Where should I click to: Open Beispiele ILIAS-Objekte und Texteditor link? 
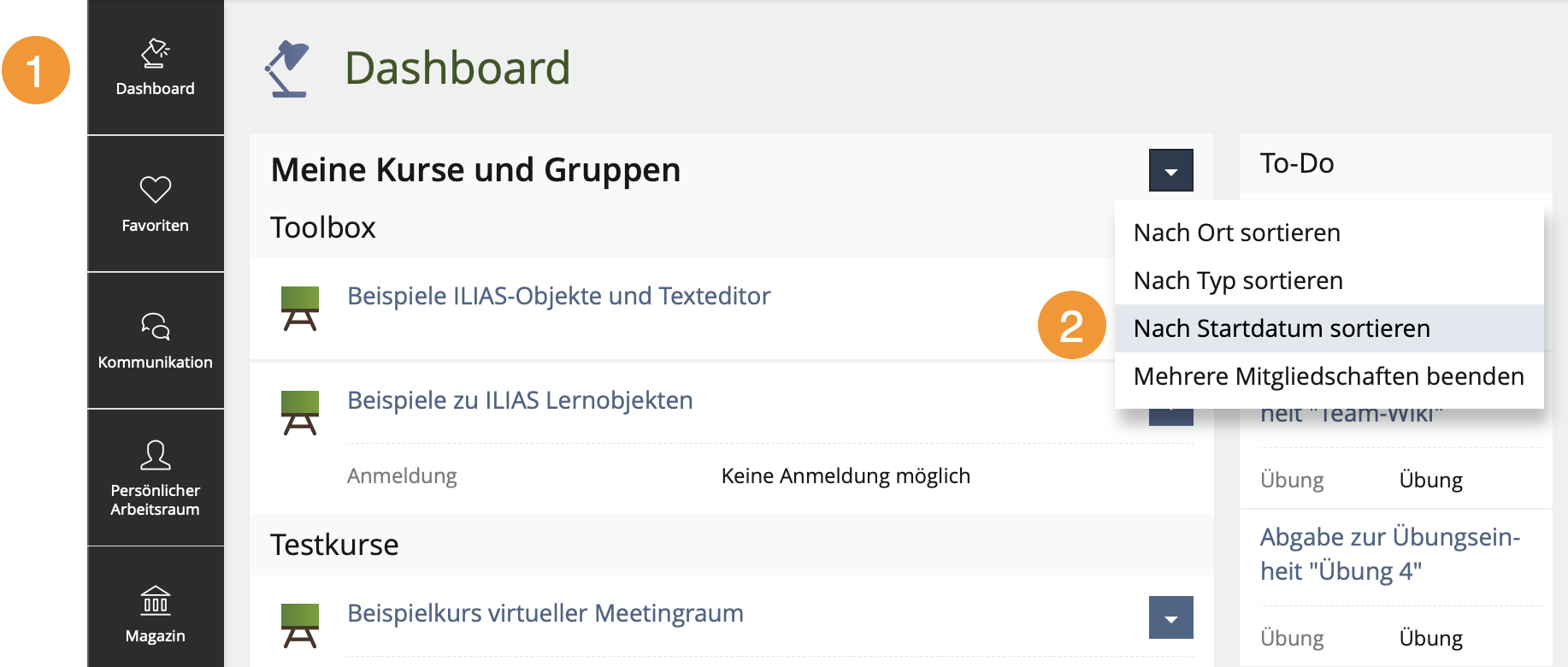[x=559, y=296]
